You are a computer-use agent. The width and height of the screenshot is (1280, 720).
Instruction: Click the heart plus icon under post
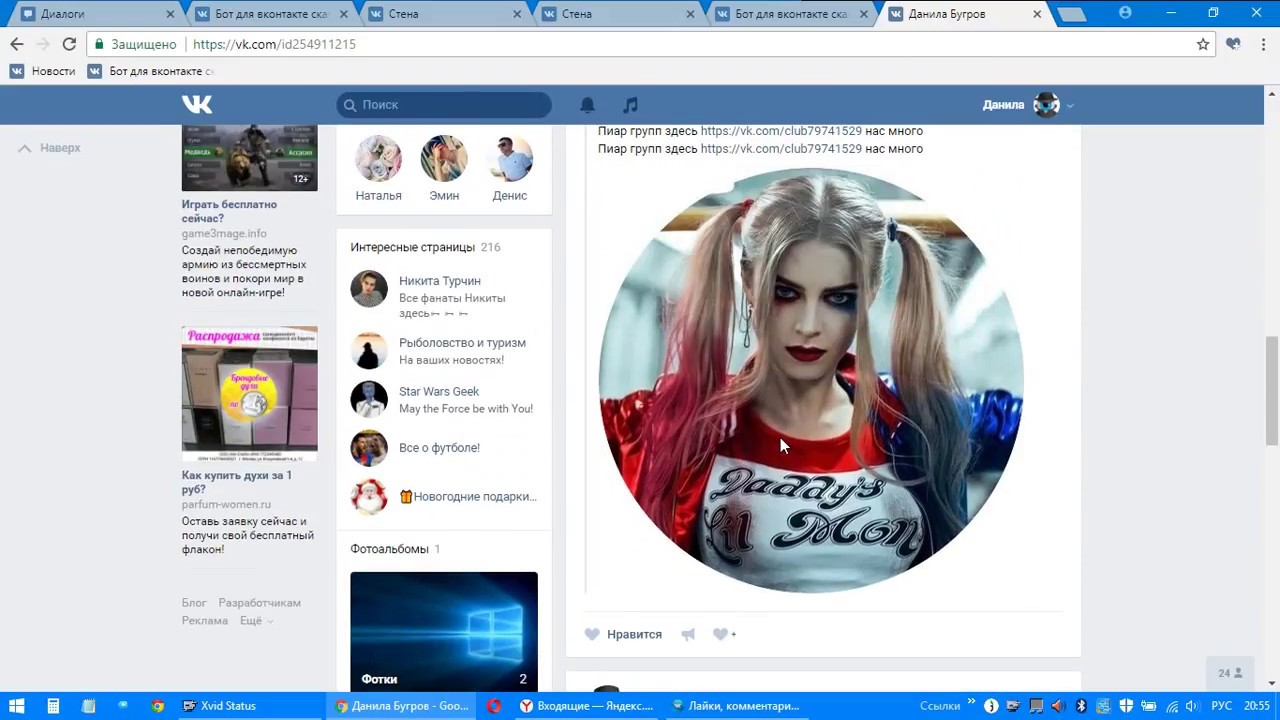click(x=724, y=634)
